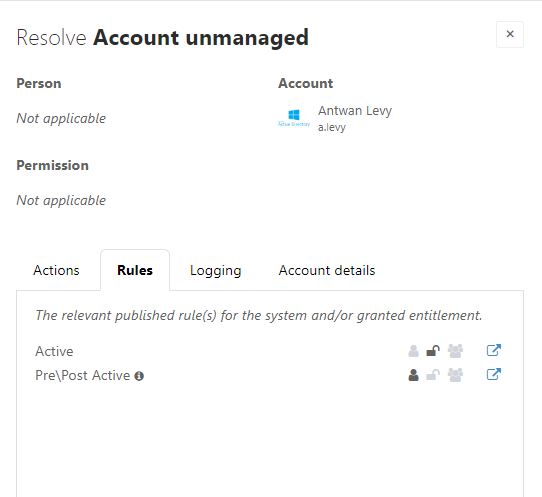The width and height of the screenshot is (542, 497).
Task: Select the Rules tab
Action: (x=135, y=270)
